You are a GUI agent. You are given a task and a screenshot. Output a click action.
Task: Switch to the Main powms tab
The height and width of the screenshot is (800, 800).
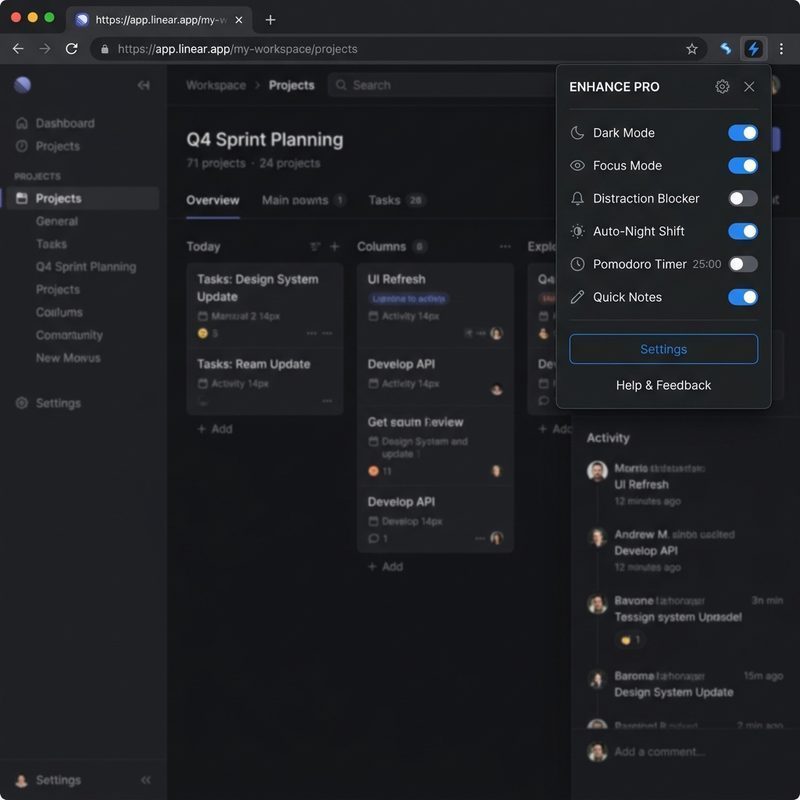click(x=304, y=201)
